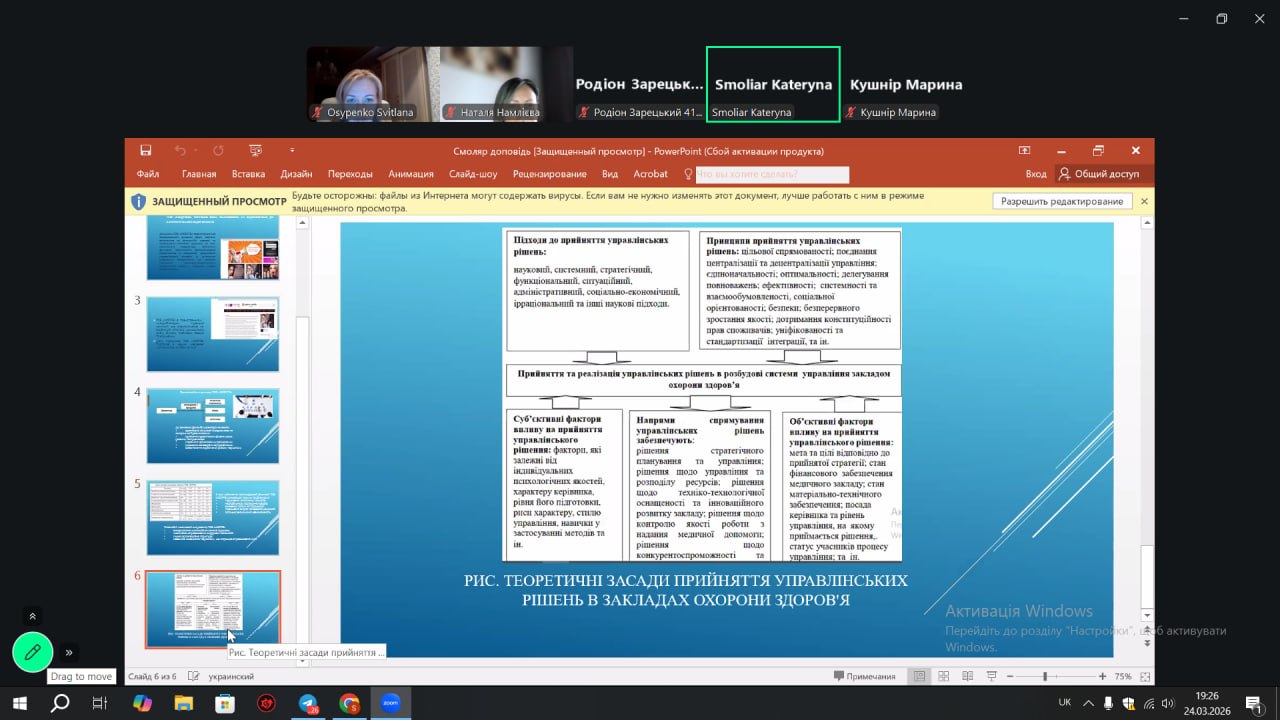Image resolution: width=1280 pixels, height=720 pixels.
Task: Click the green Zoom annotation pencil button
Action: (32, 652)
